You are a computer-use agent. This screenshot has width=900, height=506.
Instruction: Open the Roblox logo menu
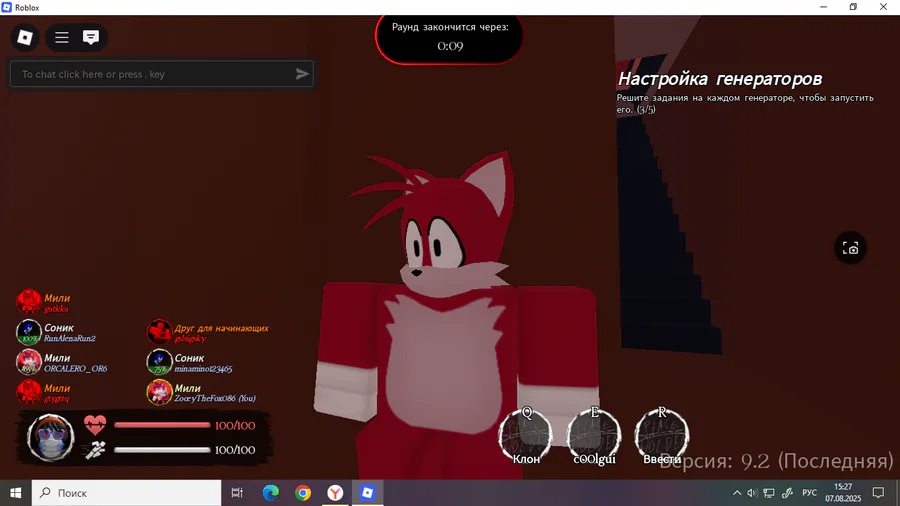coord(25,37)
